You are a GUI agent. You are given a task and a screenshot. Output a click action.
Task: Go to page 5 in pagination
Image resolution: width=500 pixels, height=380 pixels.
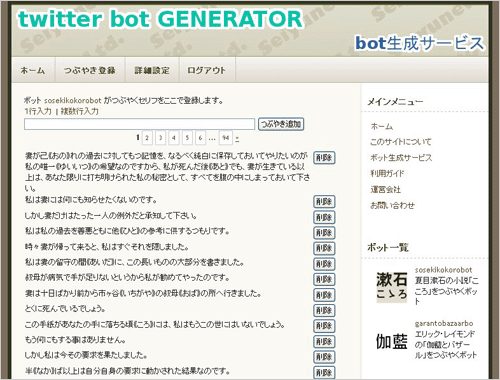(x=187, y=138)
